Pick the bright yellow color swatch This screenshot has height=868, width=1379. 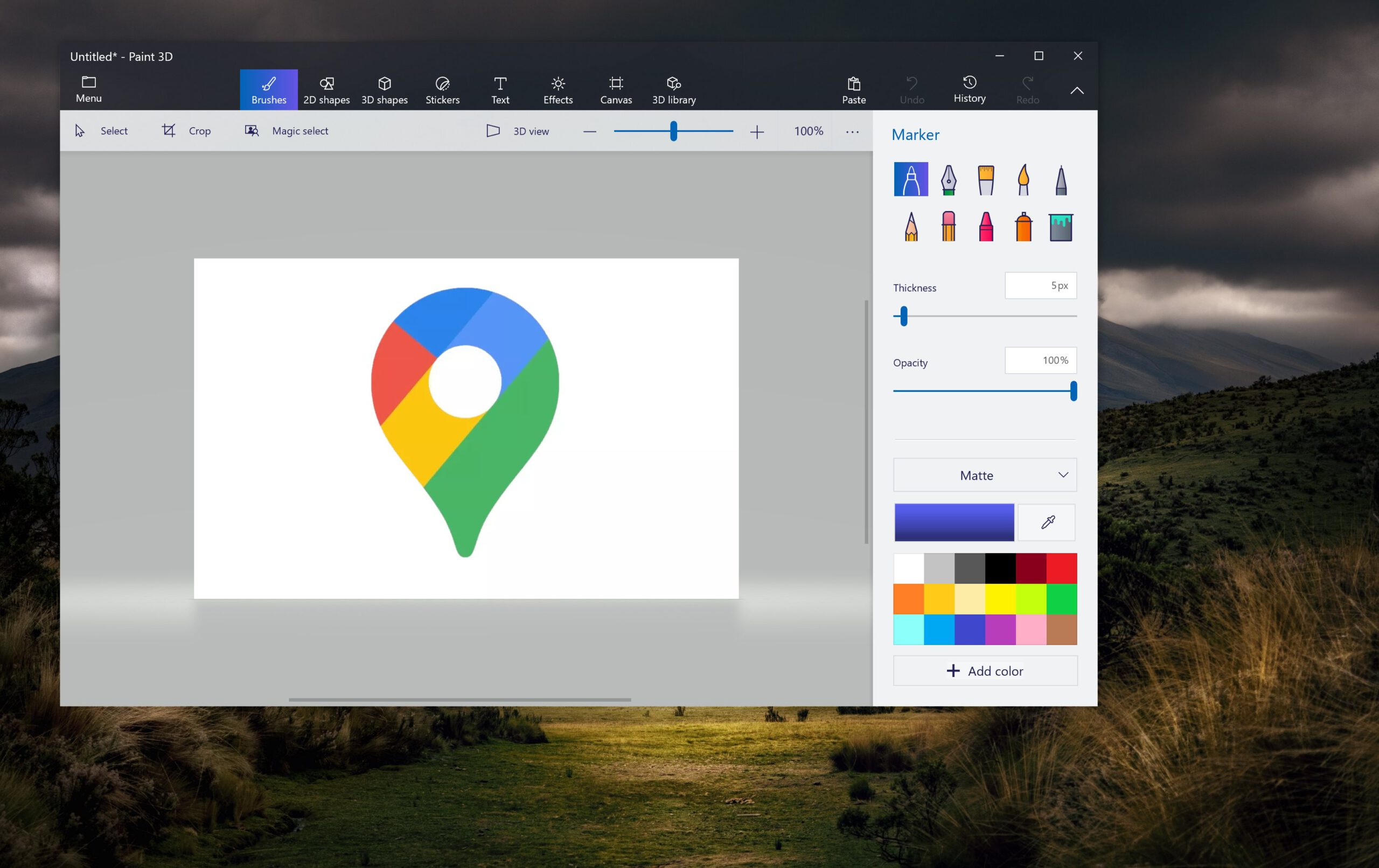point(1000,599)
